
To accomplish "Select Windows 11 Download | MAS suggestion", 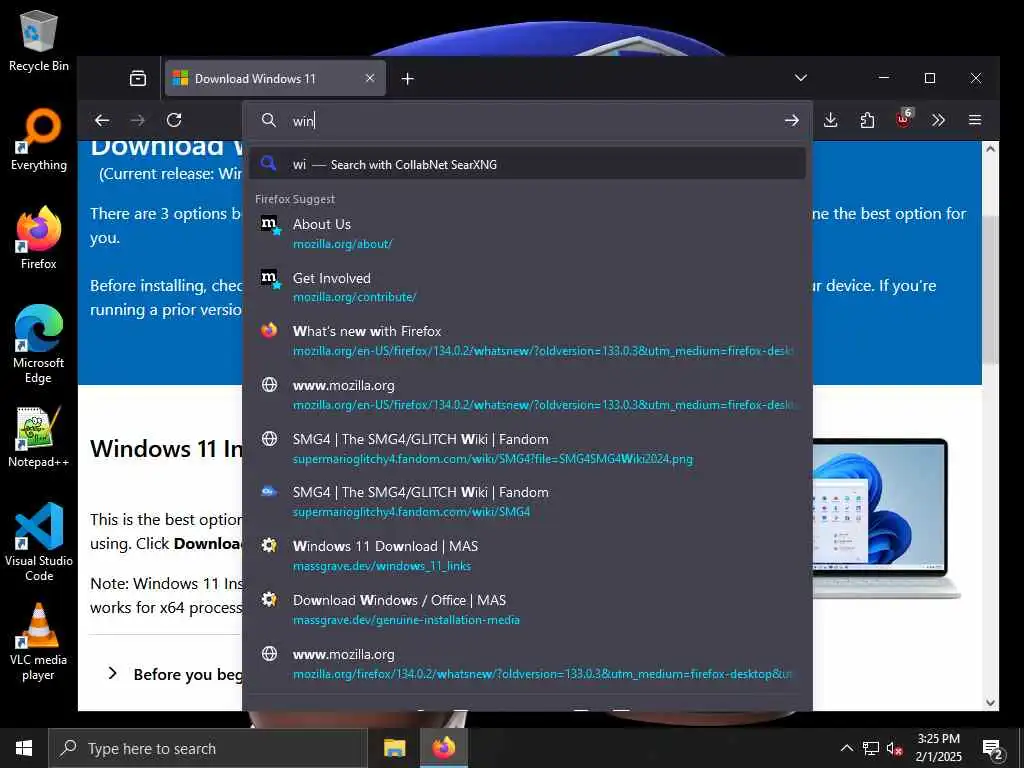I will tap(527, 556).
